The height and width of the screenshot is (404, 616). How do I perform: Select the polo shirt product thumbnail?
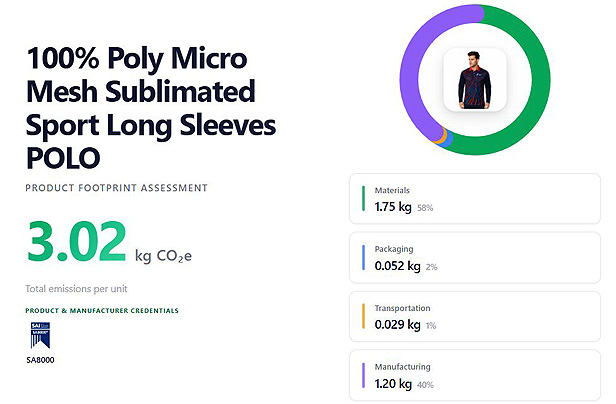[x=475, y=80]
